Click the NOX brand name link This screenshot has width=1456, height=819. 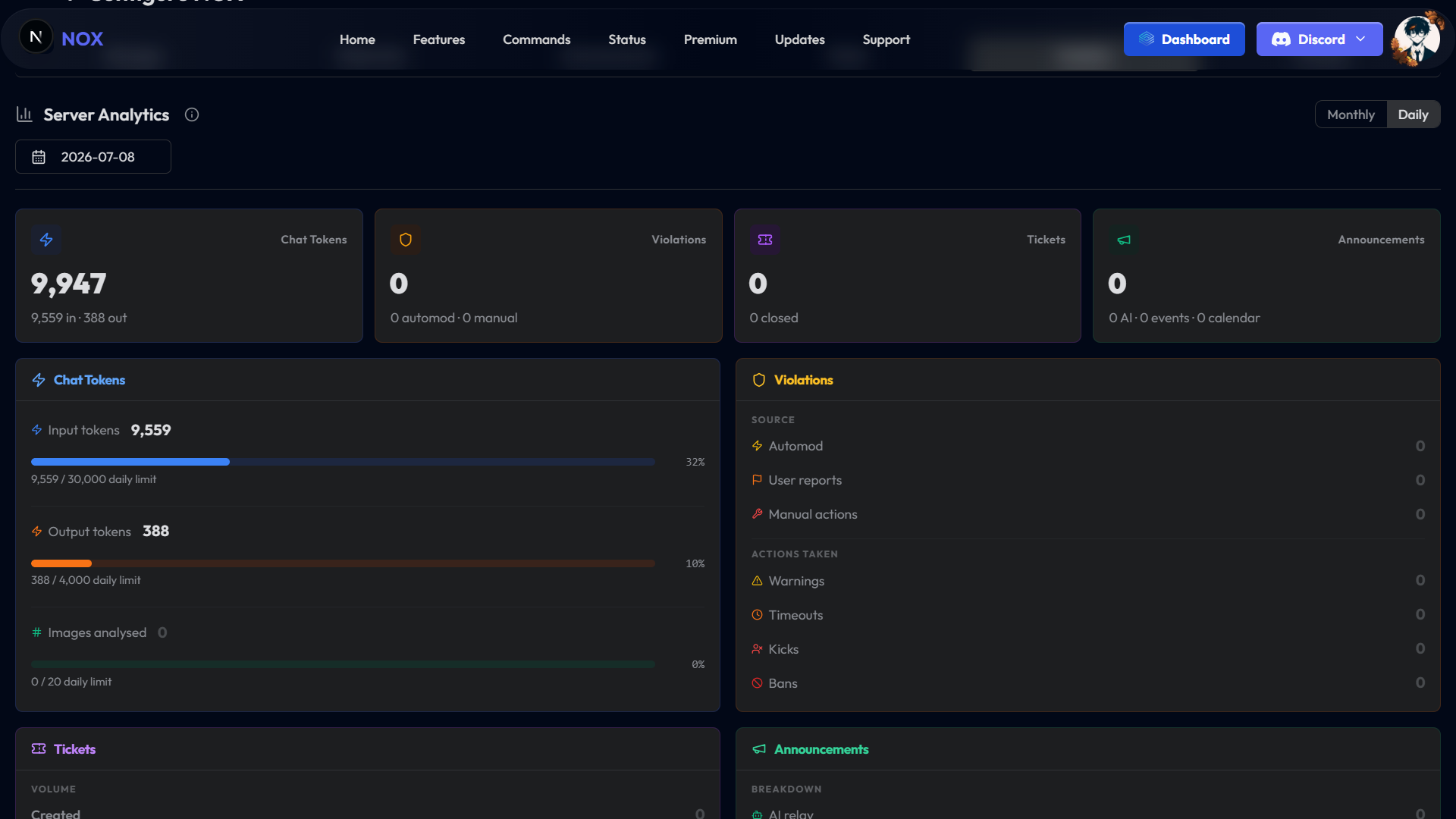[x=82, y=39]
